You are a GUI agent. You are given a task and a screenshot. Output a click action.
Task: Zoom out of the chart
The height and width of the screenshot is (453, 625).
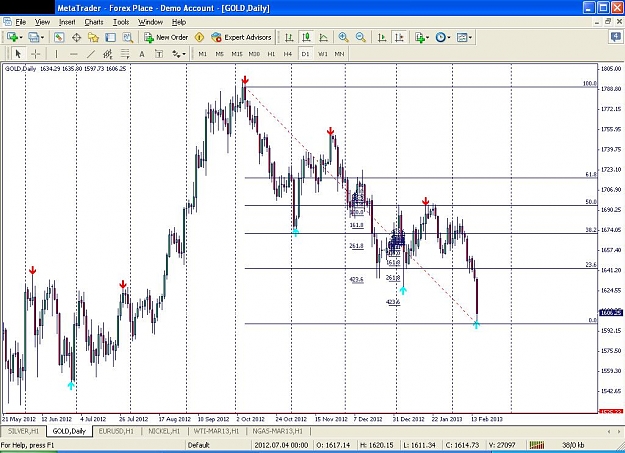point(361,37)
